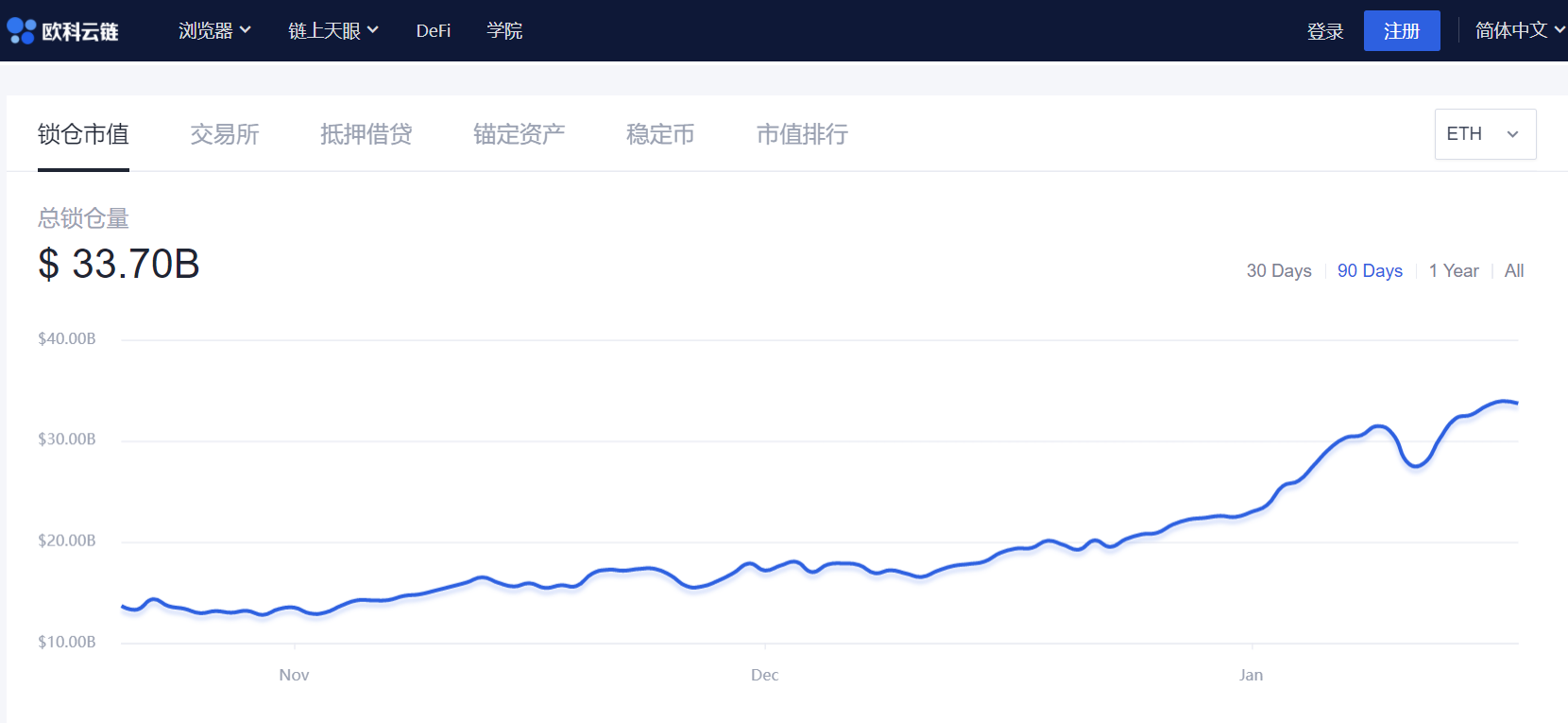Select the 30 Days time range
This screenshot has height=723, width=1568.
pos(1278,271)
